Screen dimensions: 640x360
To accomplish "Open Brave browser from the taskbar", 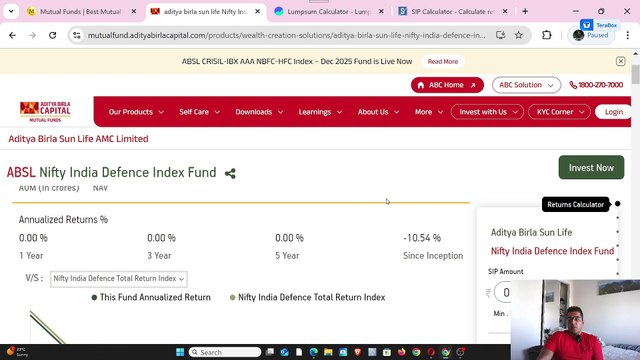I will pos(358,352).
